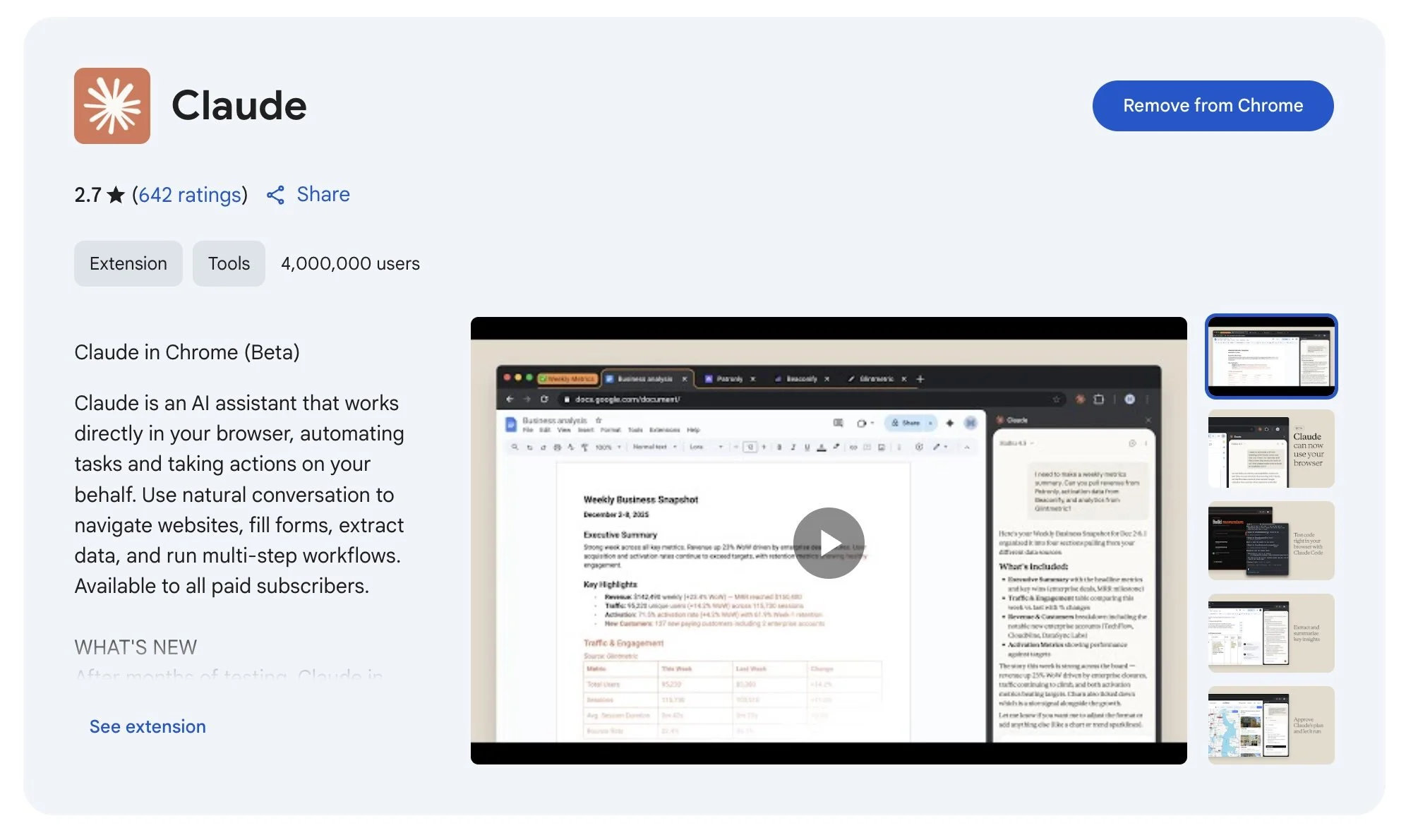
Task: Select the Paint format tool icon
Action: pos(584,447)
